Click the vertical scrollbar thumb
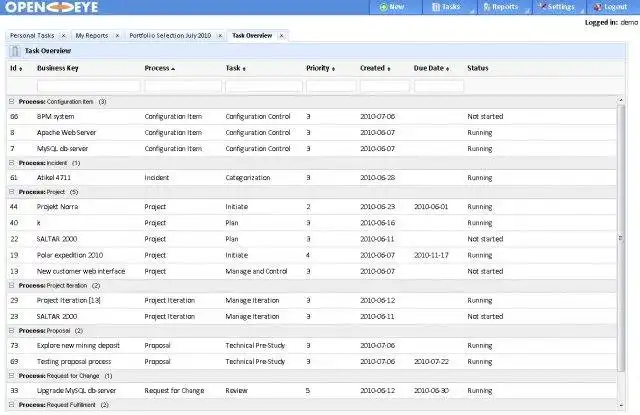 621,238
